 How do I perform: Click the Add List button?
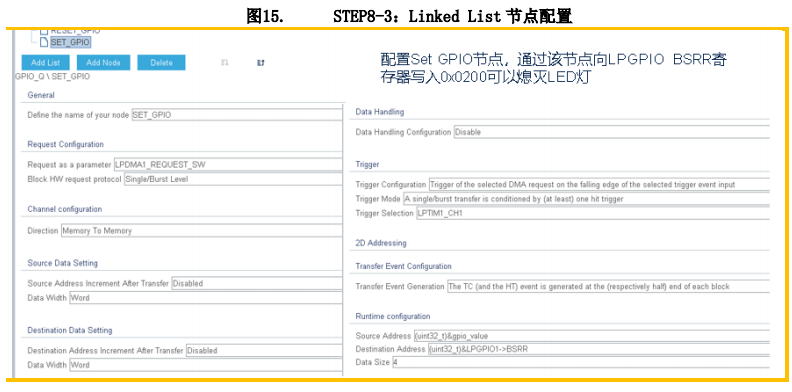(x=45, y=63)
